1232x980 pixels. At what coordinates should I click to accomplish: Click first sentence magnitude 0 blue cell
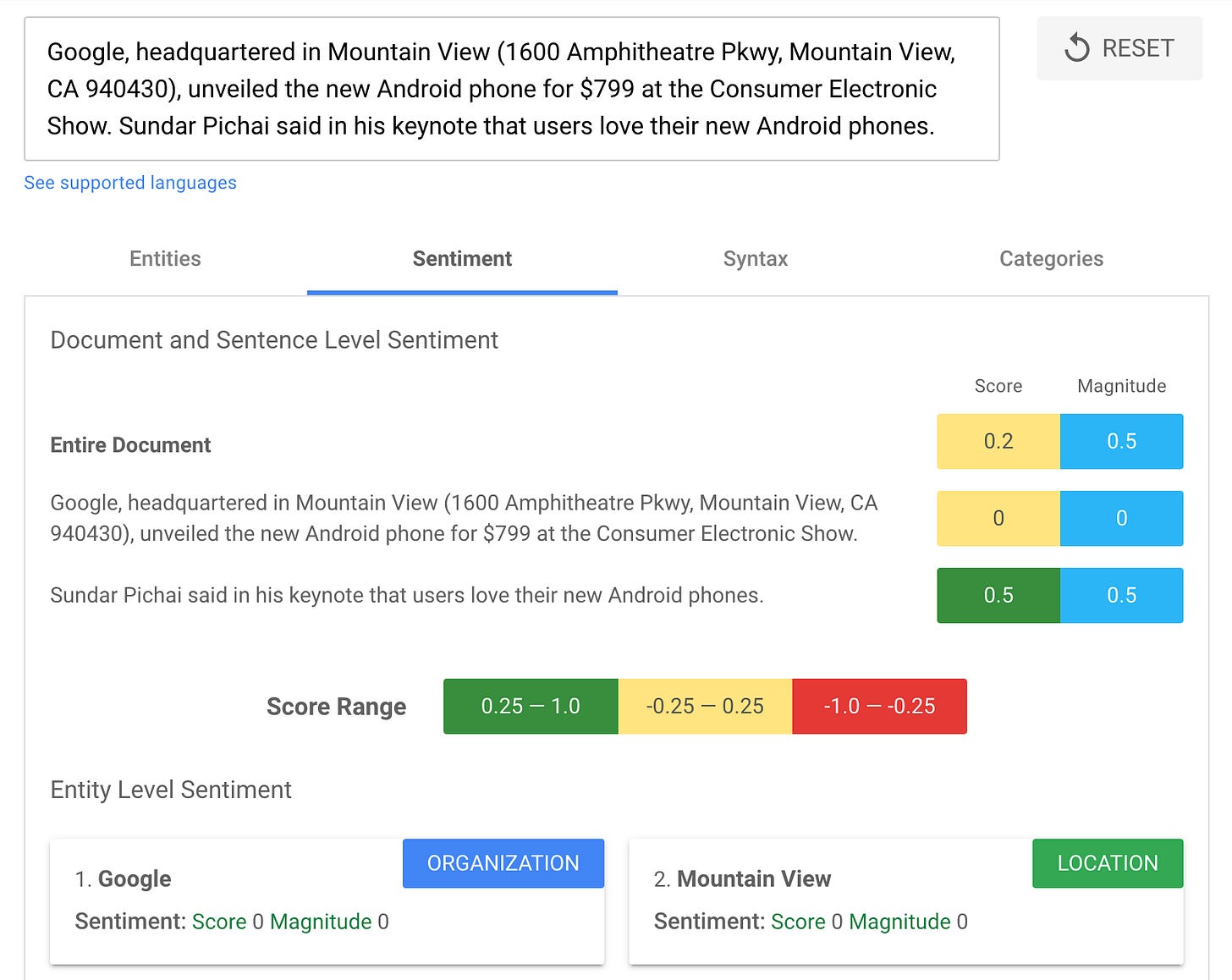coord(1122,518)
